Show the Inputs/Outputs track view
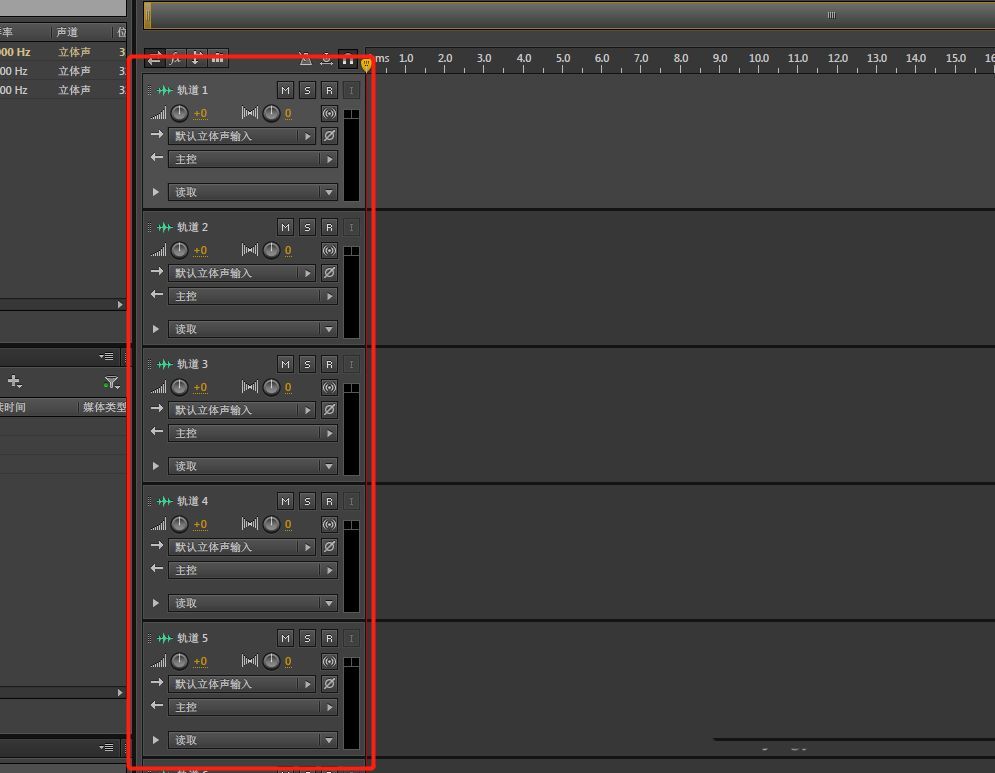 pyautogui.click(x=155, y=59)
